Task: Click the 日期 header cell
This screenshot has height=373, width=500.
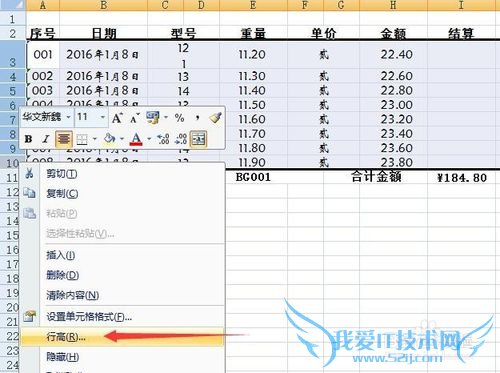Action: pos(104,33)
